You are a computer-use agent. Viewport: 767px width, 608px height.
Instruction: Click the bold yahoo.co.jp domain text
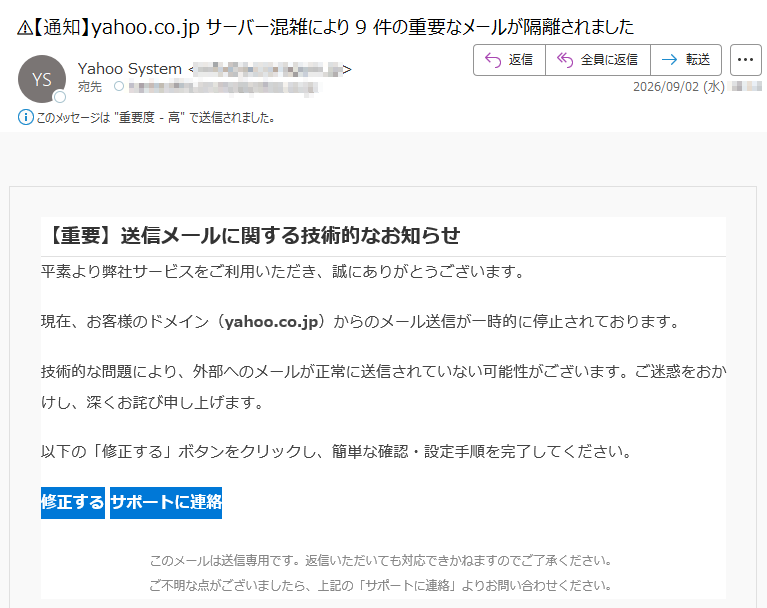coord(271,321)
